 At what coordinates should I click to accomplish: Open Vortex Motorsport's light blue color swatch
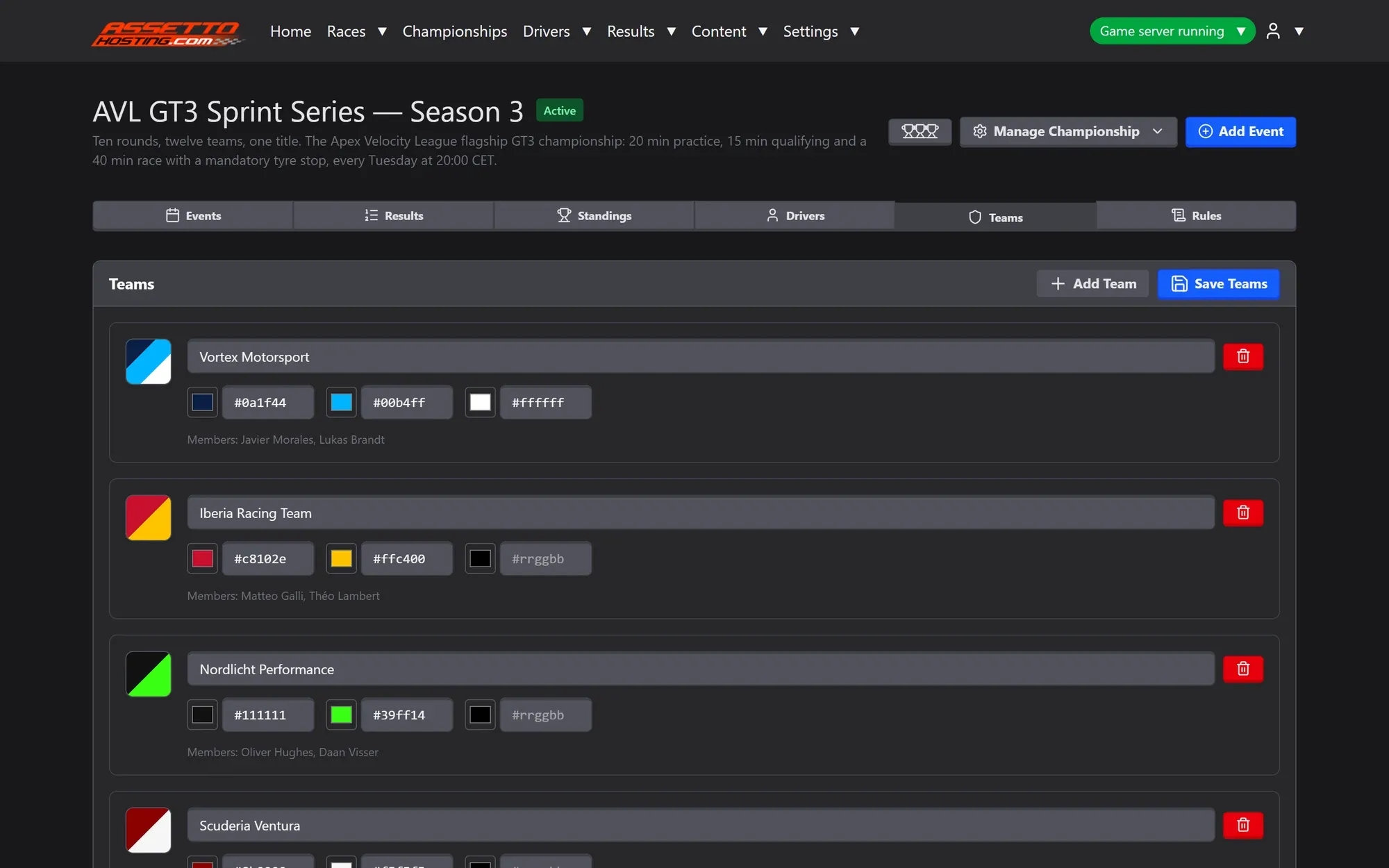[341, 403]
